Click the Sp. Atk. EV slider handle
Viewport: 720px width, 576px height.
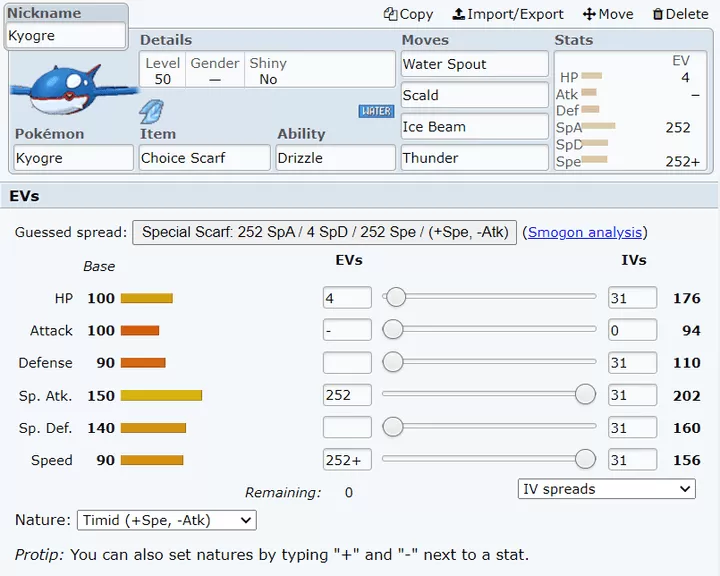click(585, 395)
